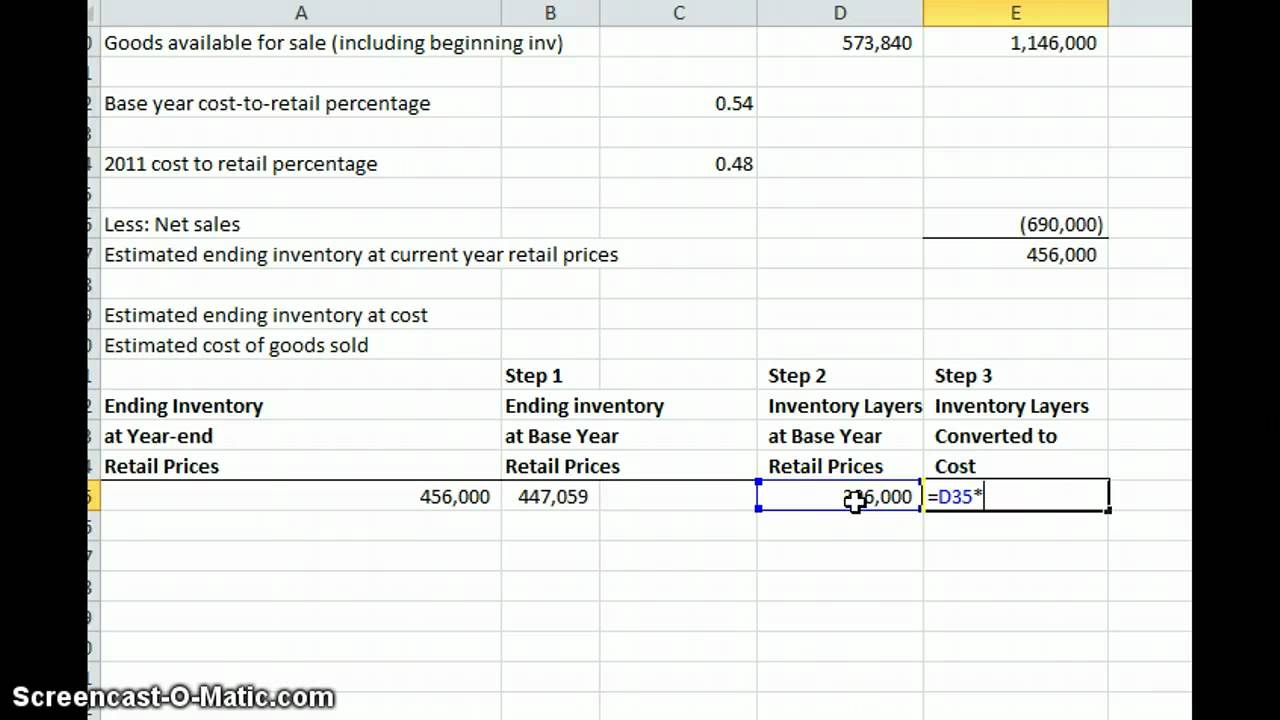Select 'at Year-end' cell
The image size is (1280, 720).
pos(300,436)
